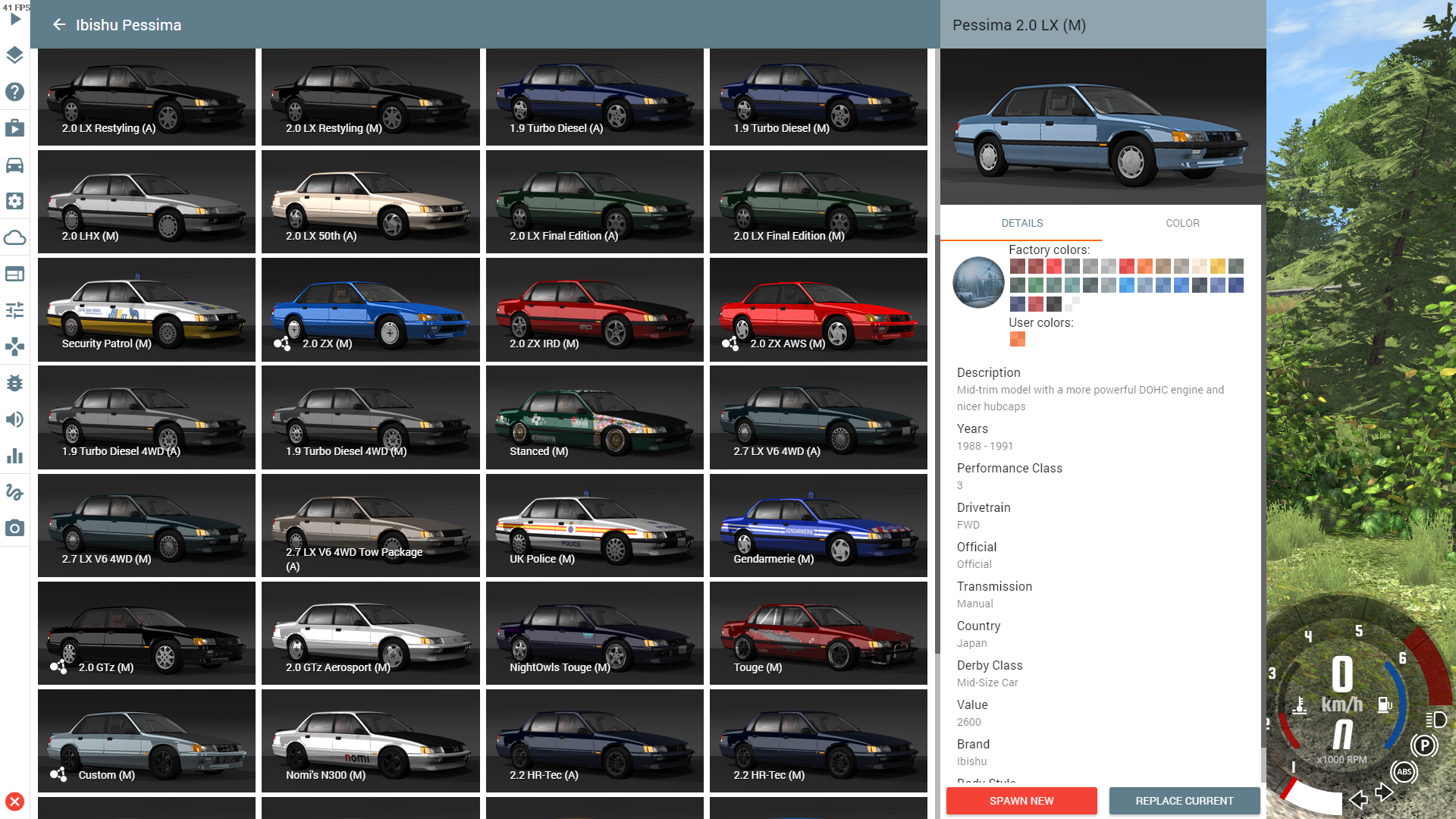Open the audio speaker icon
Viewport: 1456px width, 819px height.
click(14, 419)
